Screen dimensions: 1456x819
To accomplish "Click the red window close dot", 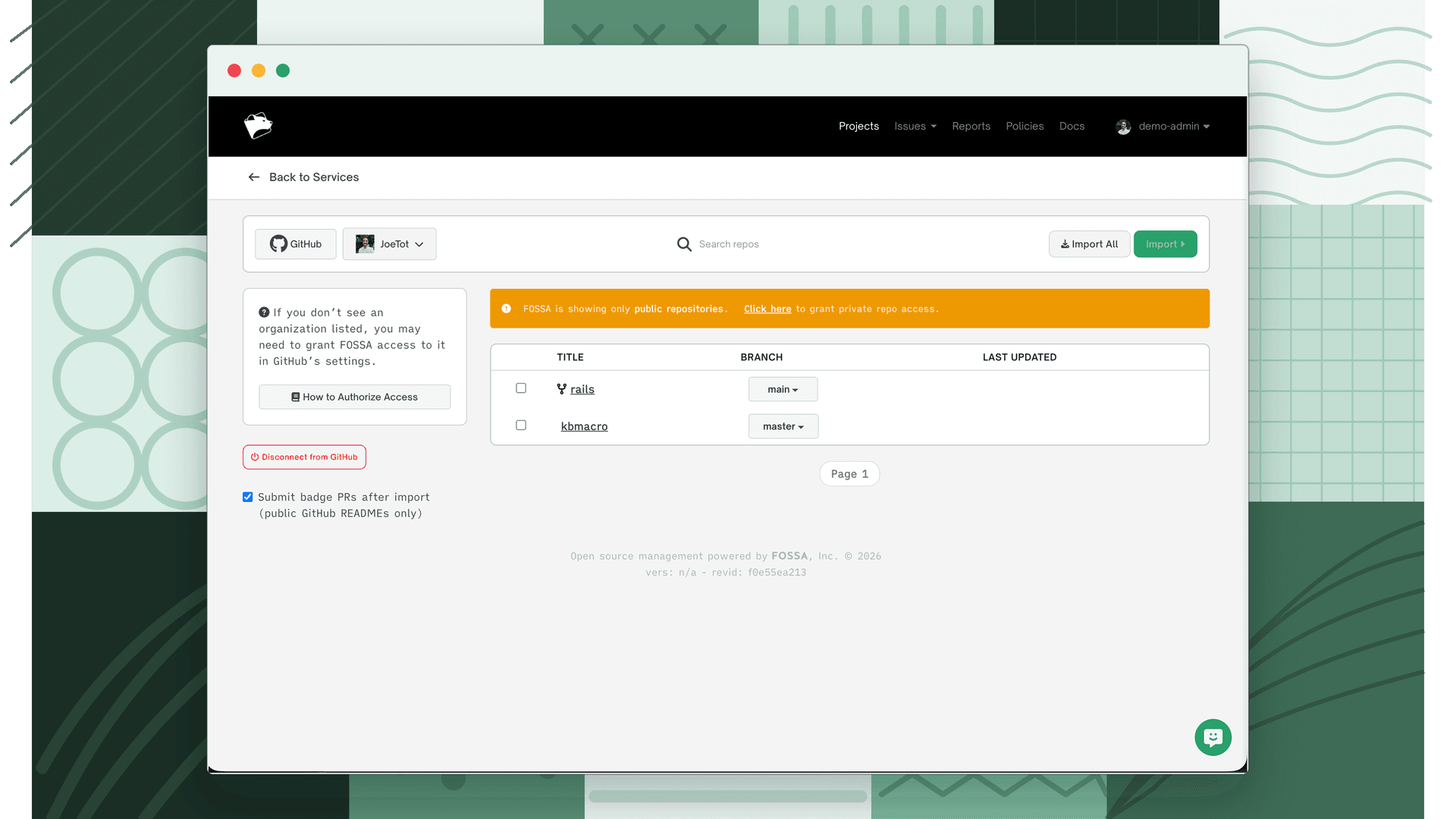I will (234, 71).
